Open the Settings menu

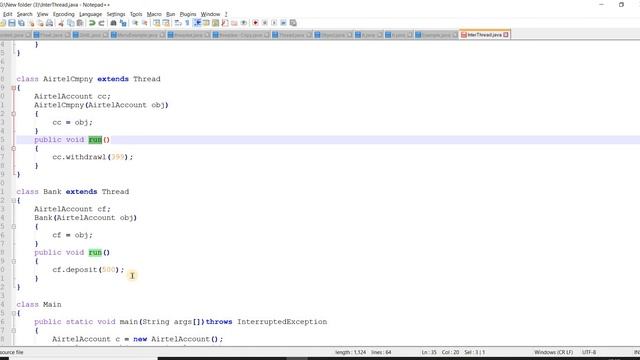coord(116,14)
